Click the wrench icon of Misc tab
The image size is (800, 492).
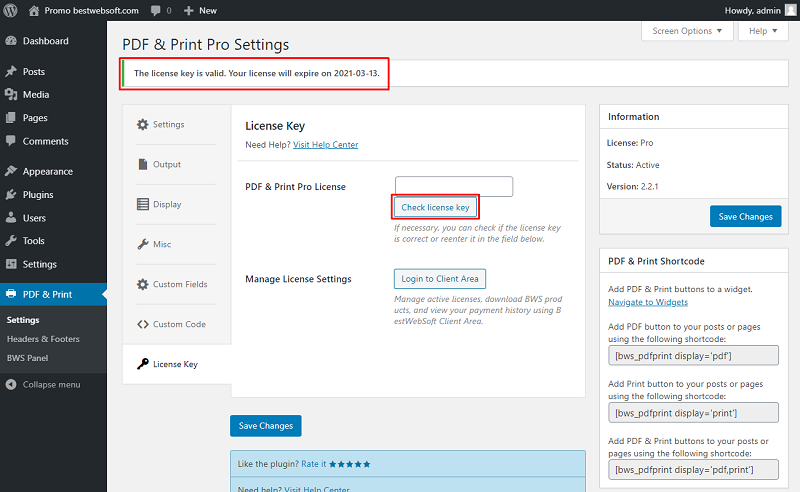(x=142, y=244)
